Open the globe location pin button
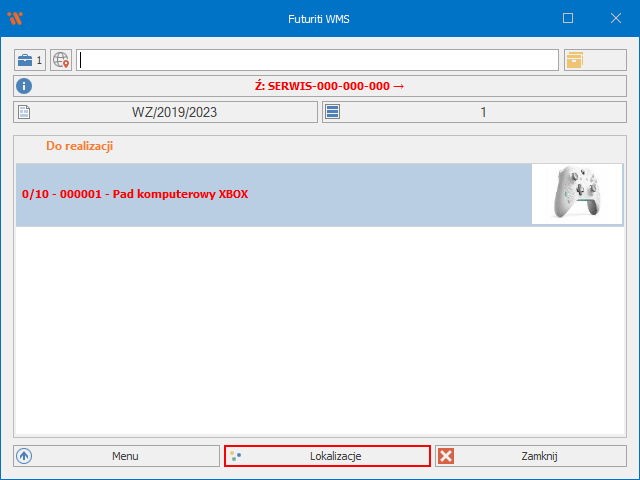The width and height of the screenshot is (640, 480). click(61, 60)
